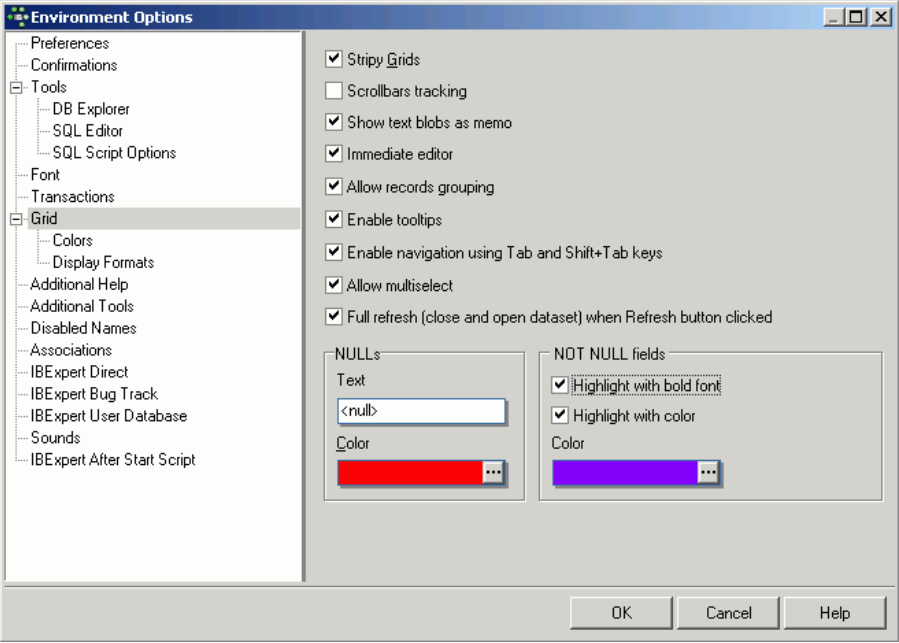
Task: Select Display Formats under Grid
Action: 103,262
